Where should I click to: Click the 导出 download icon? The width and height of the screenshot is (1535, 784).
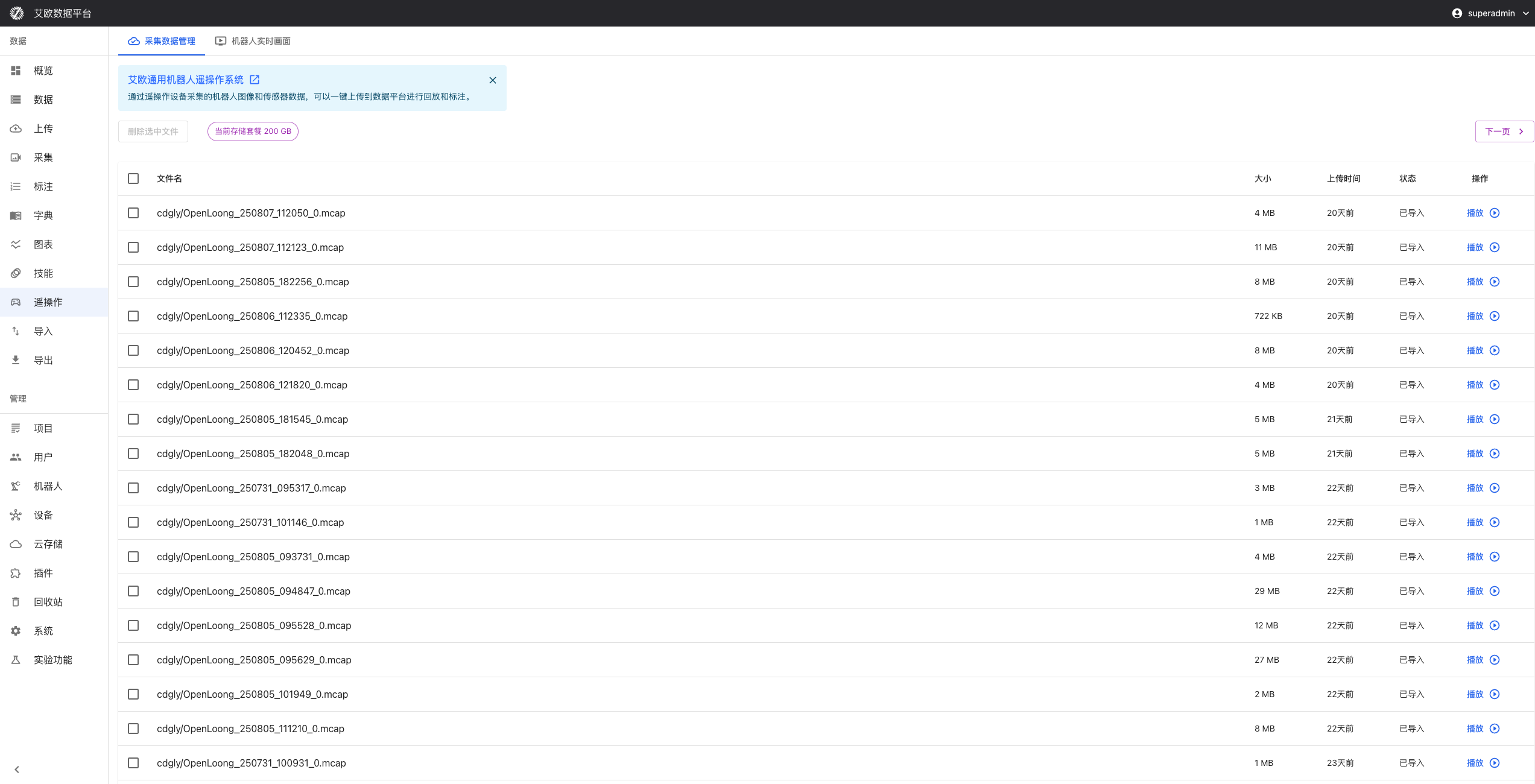coord(16,360)
